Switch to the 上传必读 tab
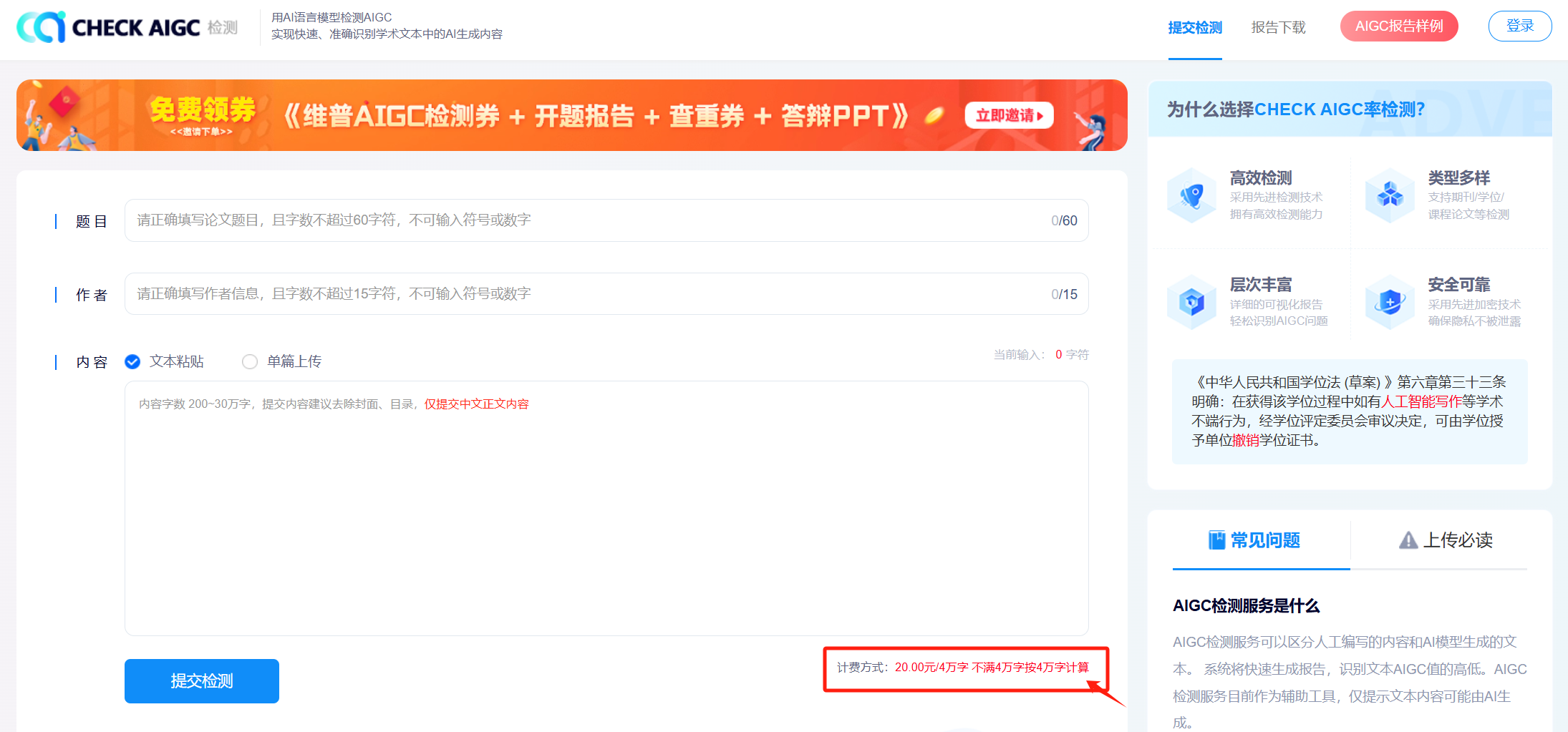Screen dimensions: 1568x732 tap(1439, 541)
